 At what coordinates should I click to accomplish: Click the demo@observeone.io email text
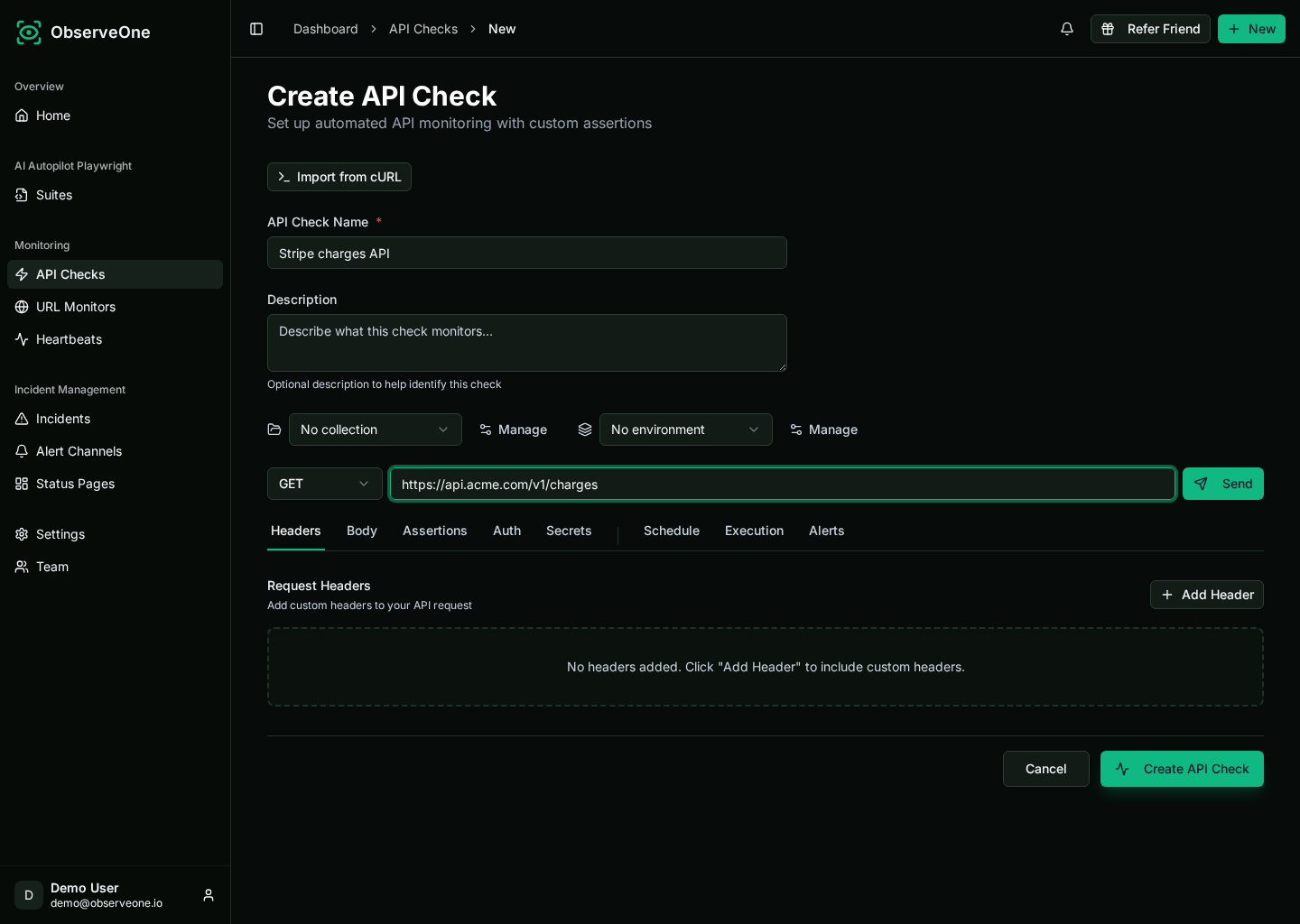pos(107,903)
